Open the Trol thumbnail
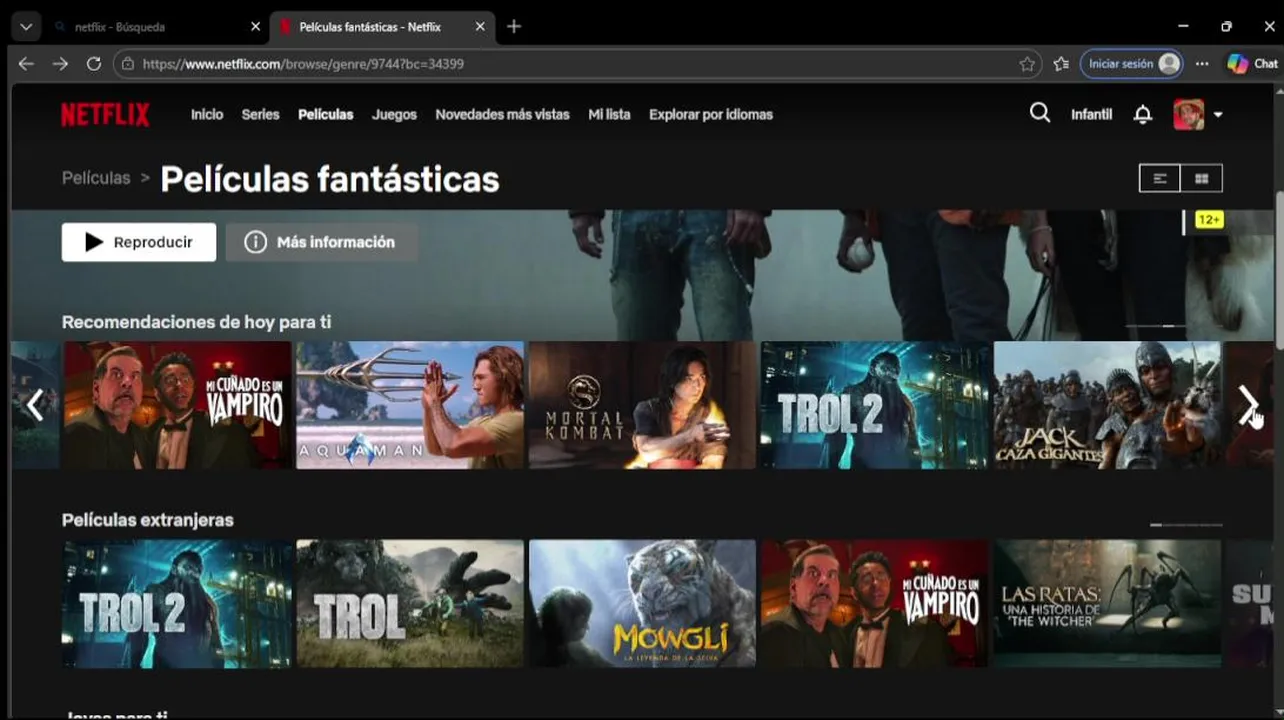 (x=410, y=604)
